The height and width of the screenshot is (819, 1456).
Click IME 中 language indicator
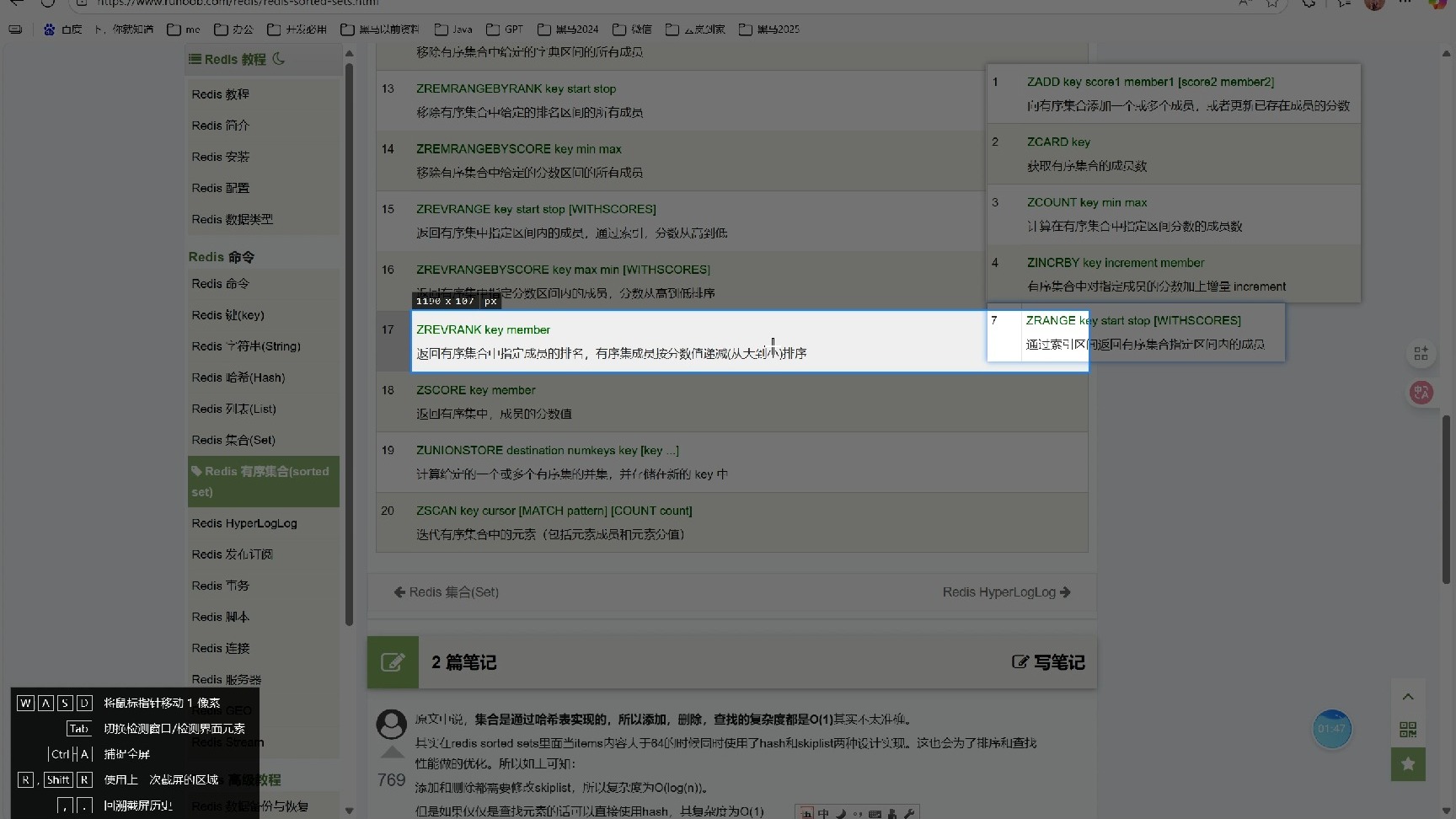(823, 813)
